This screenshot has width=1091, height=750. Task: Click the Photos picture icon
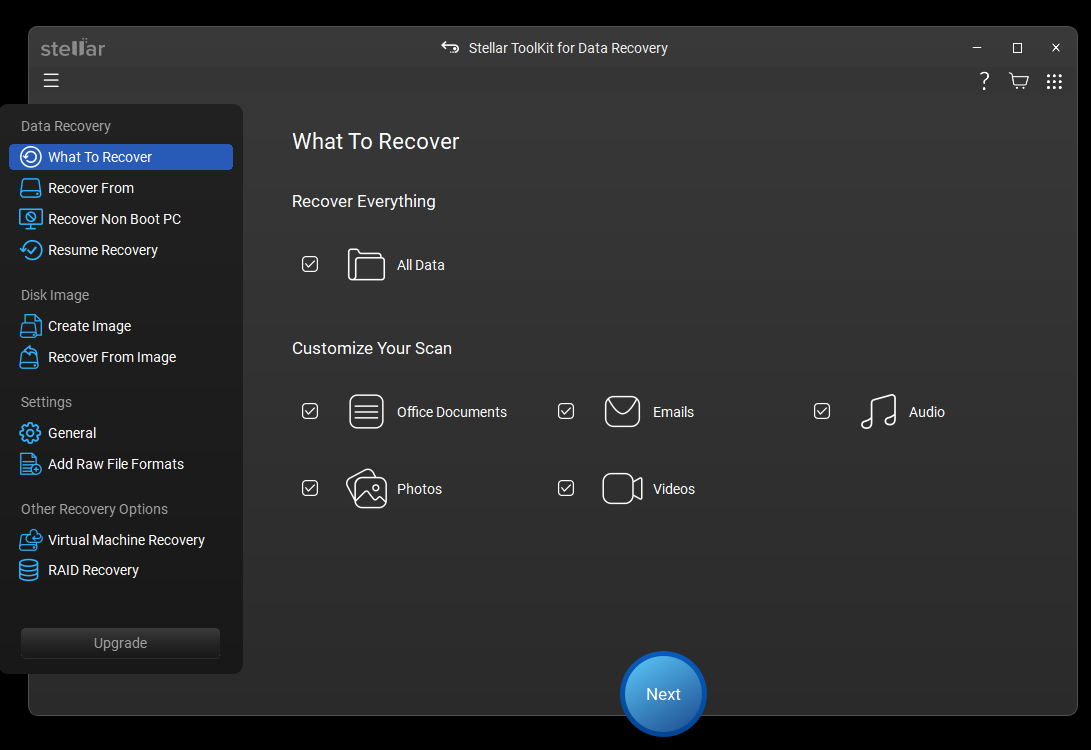366,488
